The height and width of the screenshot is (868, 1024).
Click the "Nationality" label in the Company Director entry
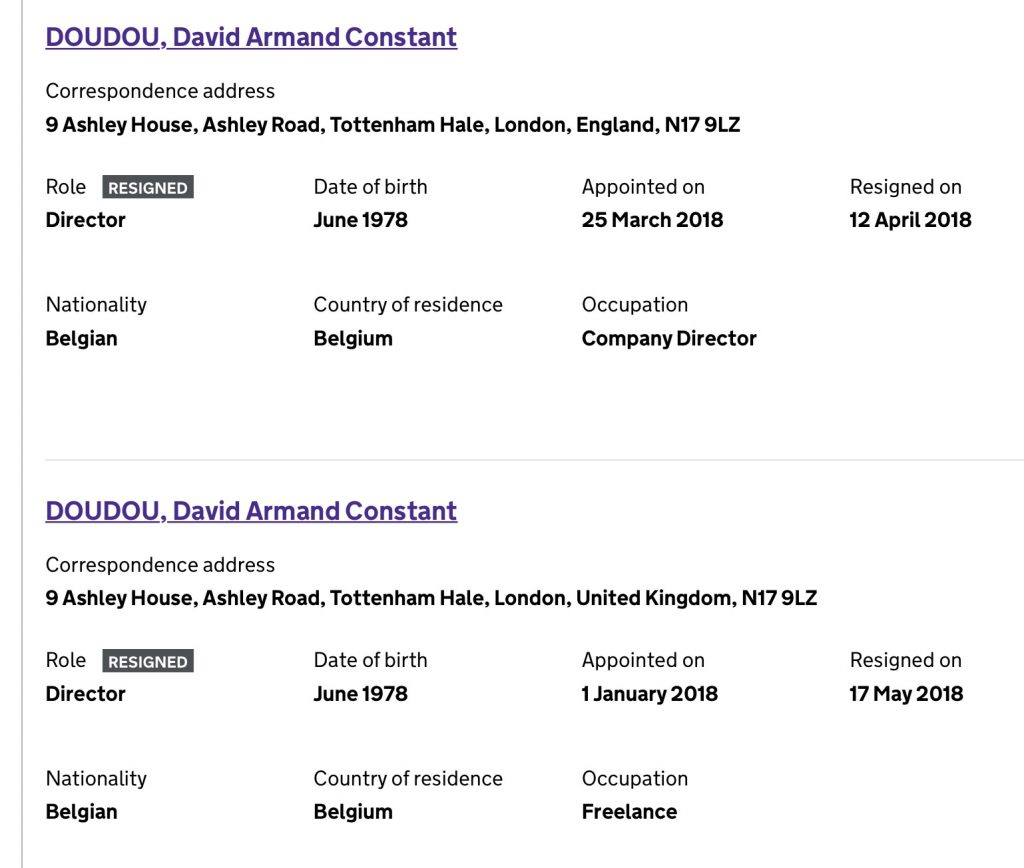[x=96, y=305]
